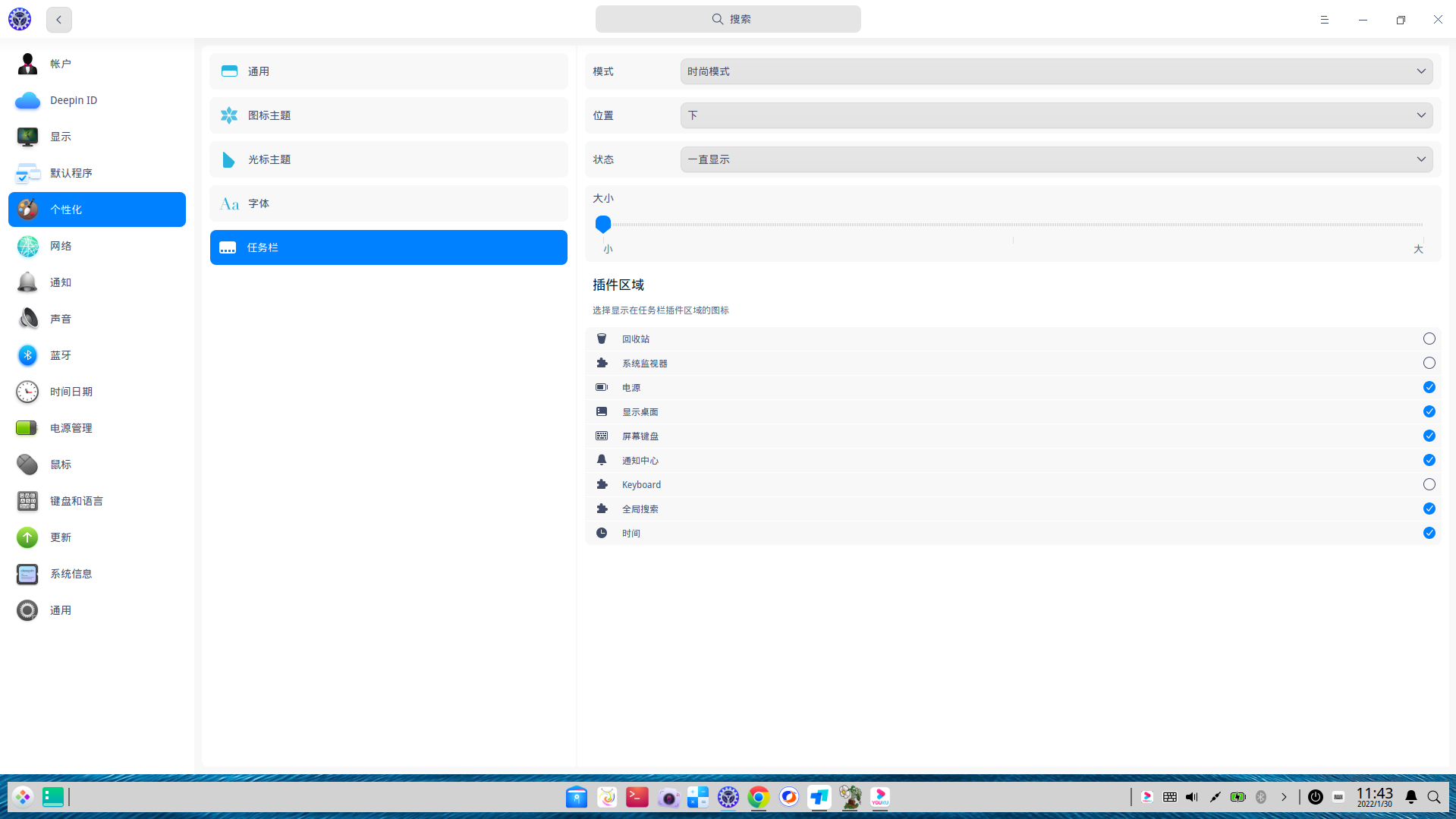Enable the 回收站 taskbar plugin
This screenshot has height=819, width=1456.
coord(1429,339)
